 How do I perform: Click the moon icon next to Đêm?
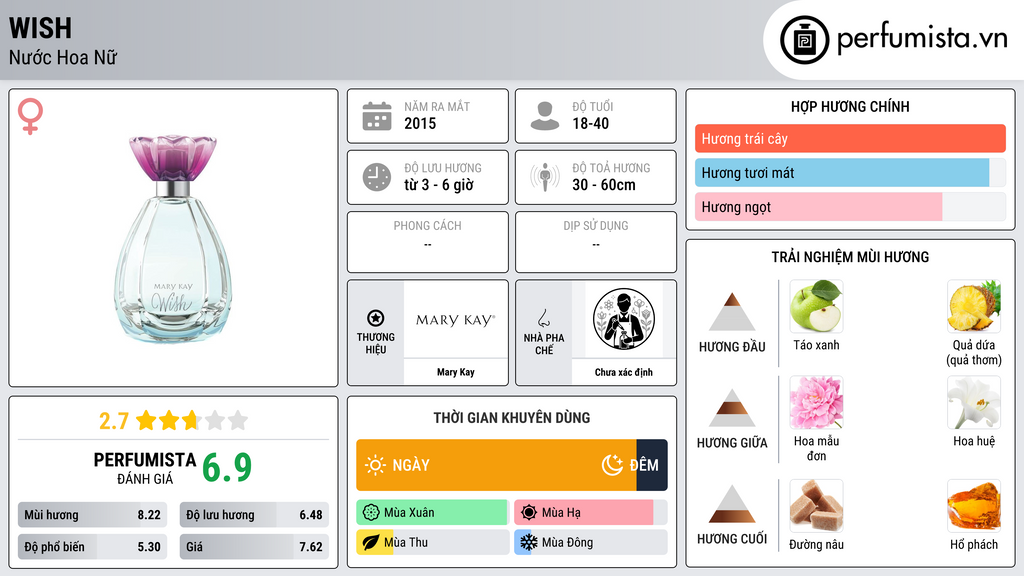pyautogui.click(x=612, y=465)
